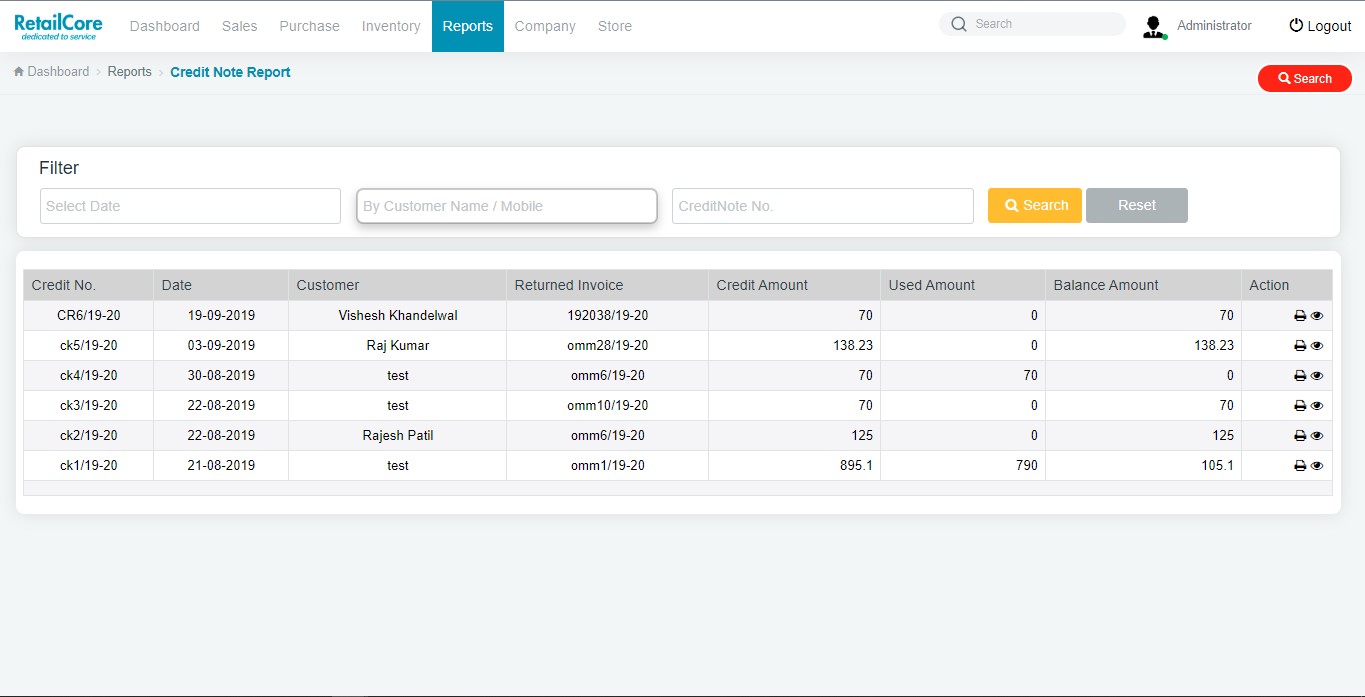Viewport: 1365px width, 697px height.
Task: Click the top navigation search box
Action: [1033, 24]
